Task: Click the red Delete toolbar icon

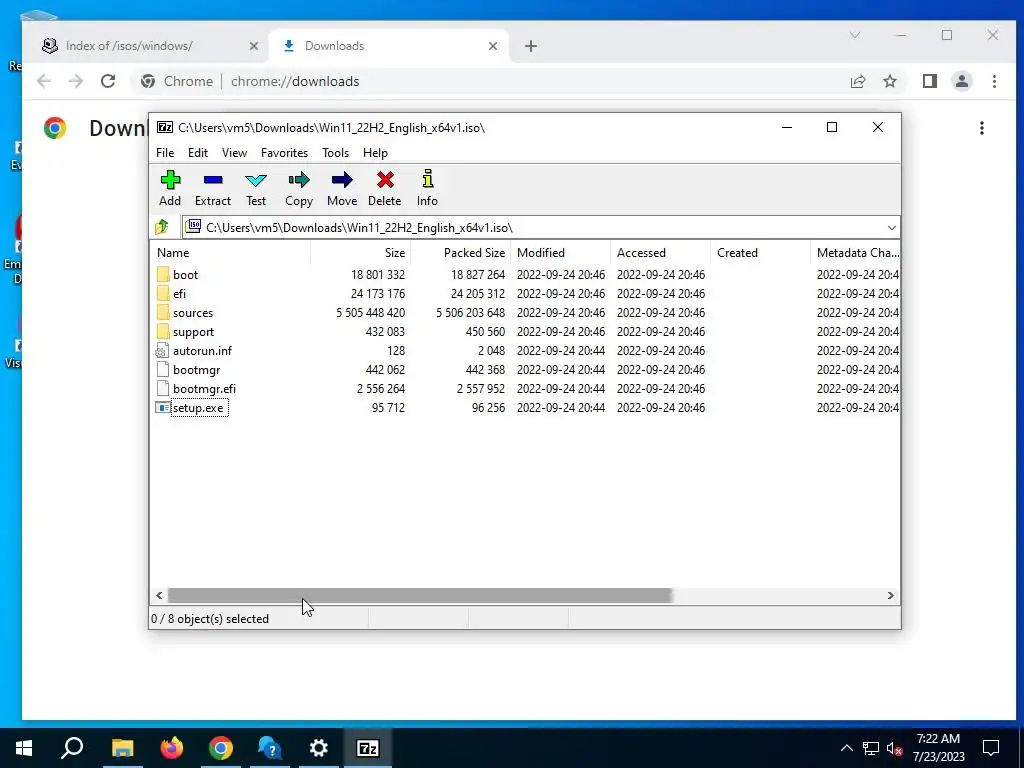Action: click(x=385, y=180)
